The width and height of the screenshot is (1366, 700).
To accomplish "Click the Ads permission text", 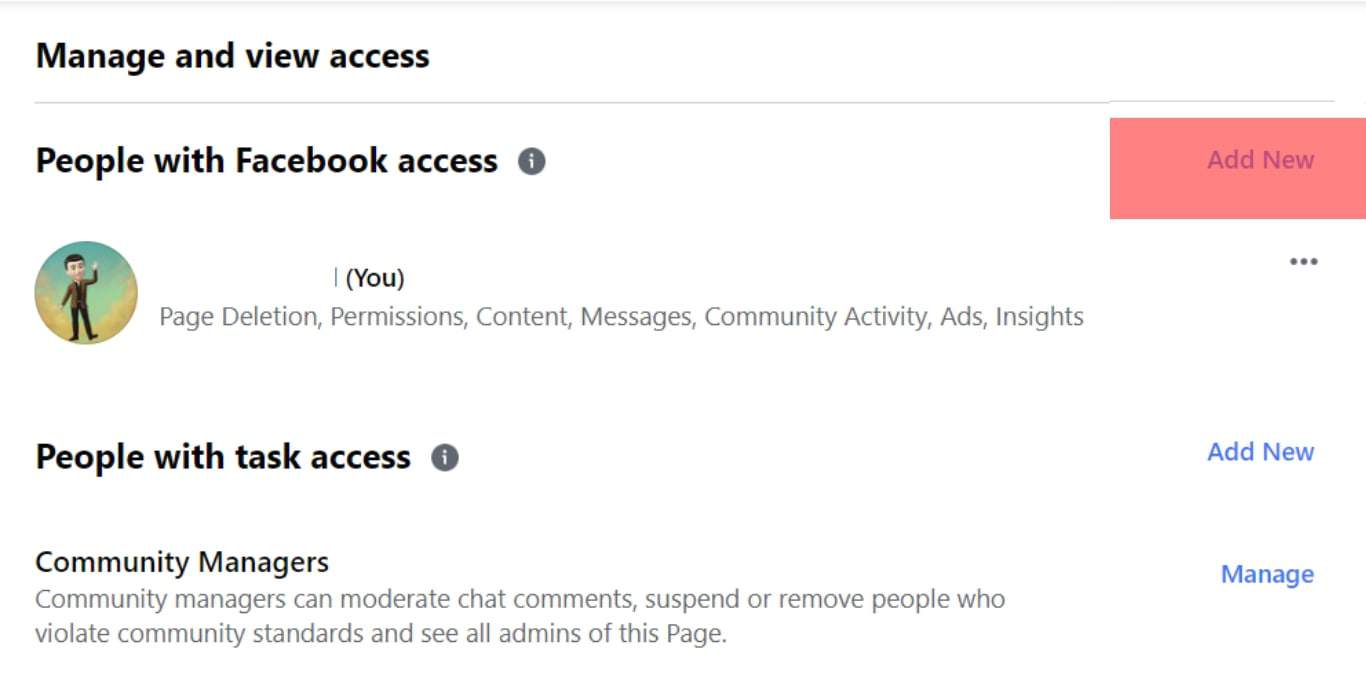I will (961, 317).
